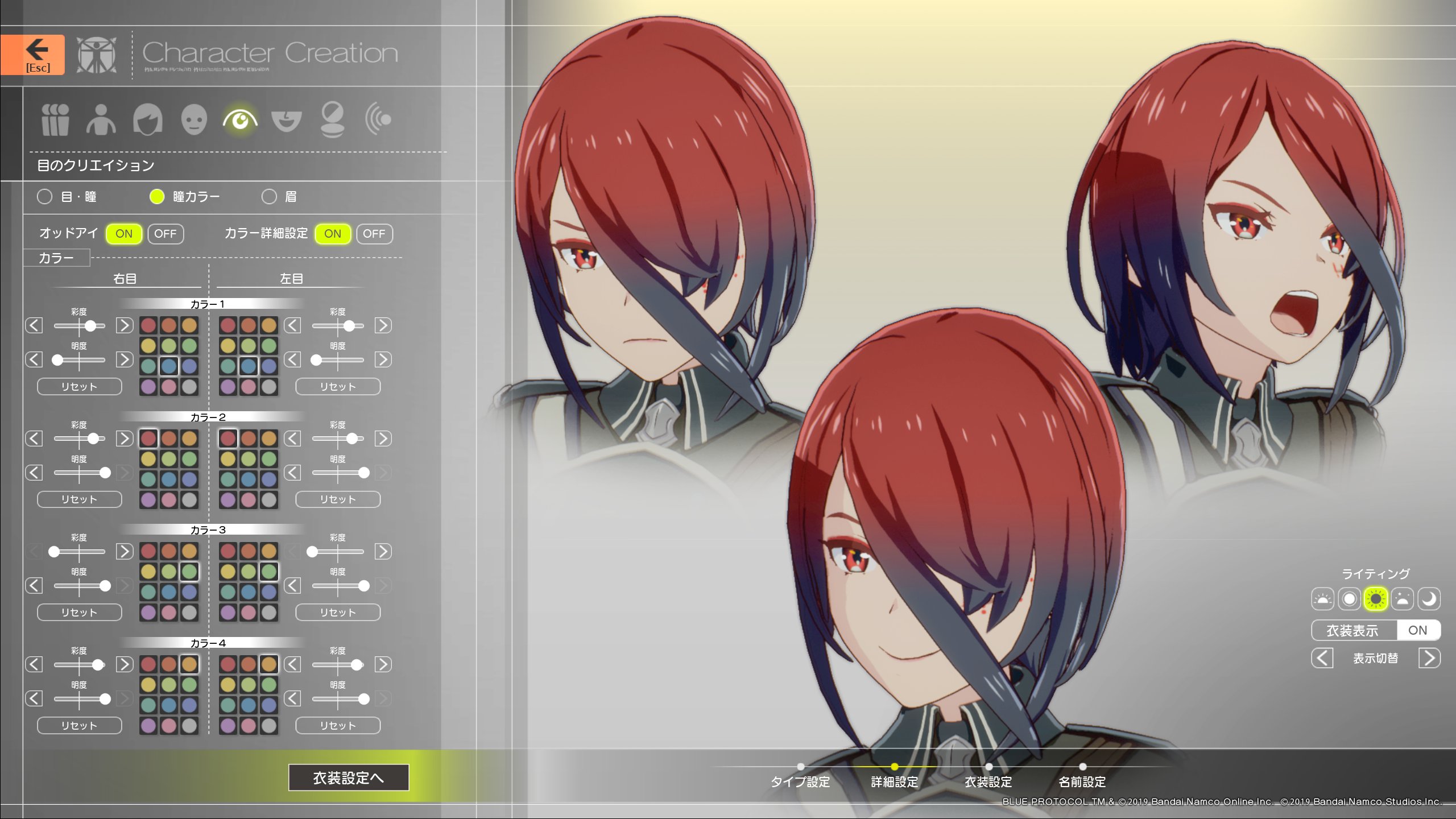Go to the 名前設定 step
This screenshot has width=1456, height=819.
click(1082, 781)
